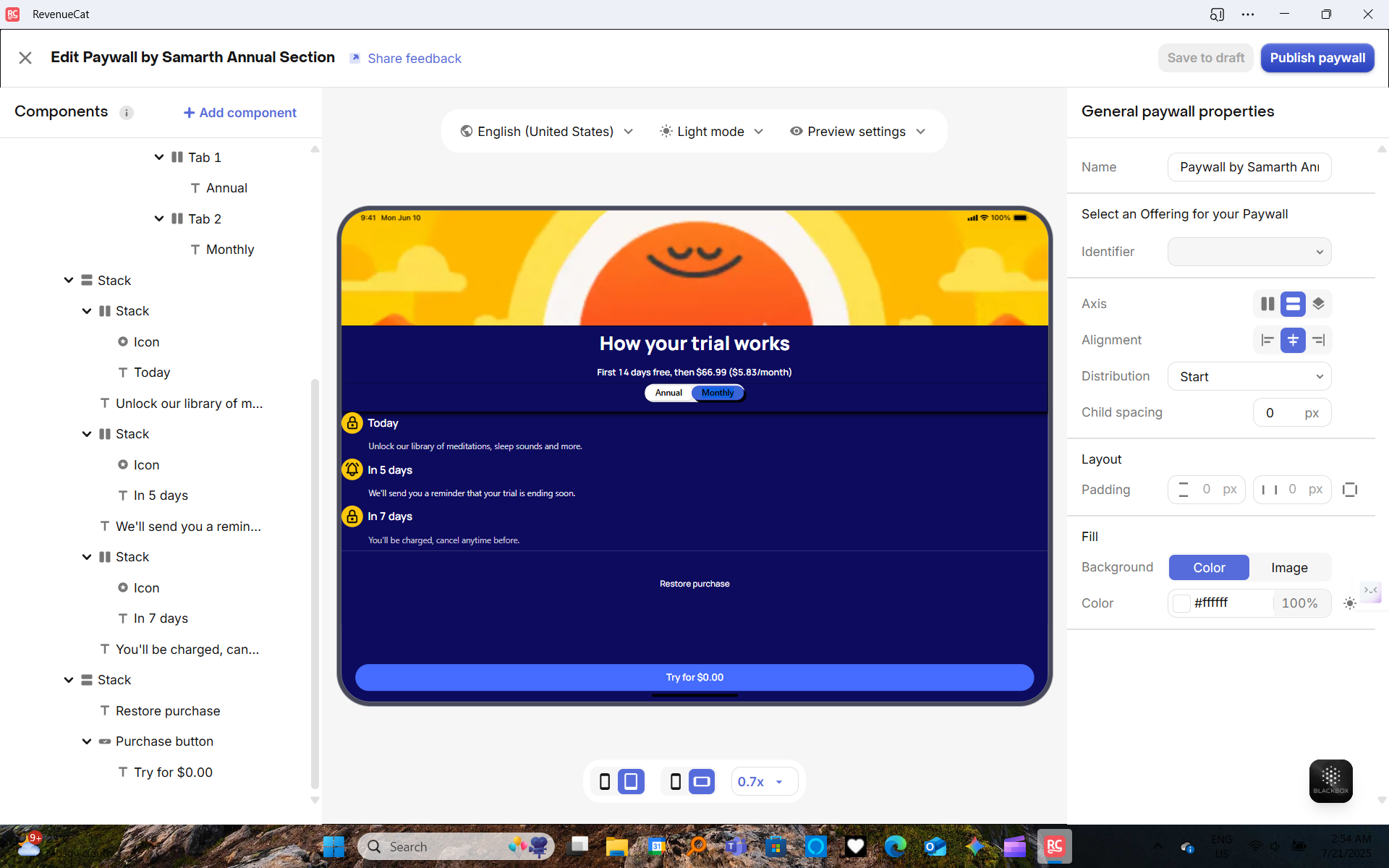1389x868 pixels.
Task: Select horizontal axis icon
Action: pos(1267,304)
